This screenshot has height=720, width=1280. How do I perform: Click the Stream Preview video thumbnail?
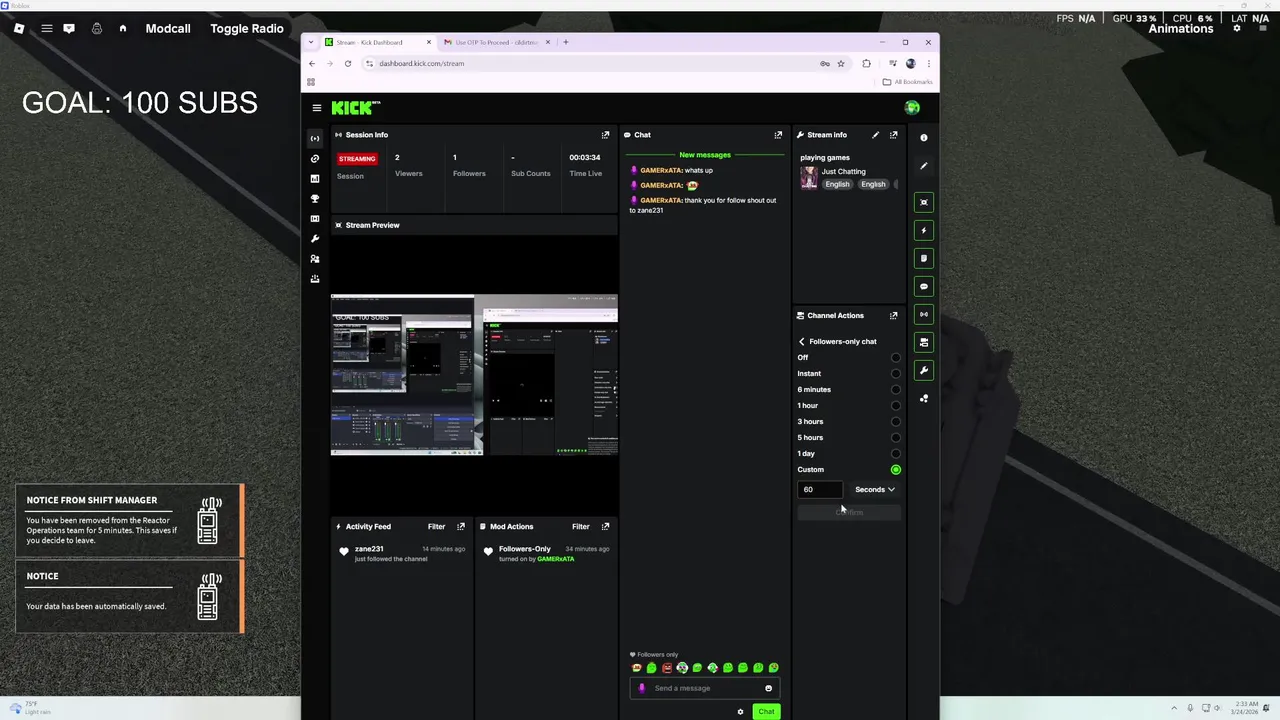[474, 375]
